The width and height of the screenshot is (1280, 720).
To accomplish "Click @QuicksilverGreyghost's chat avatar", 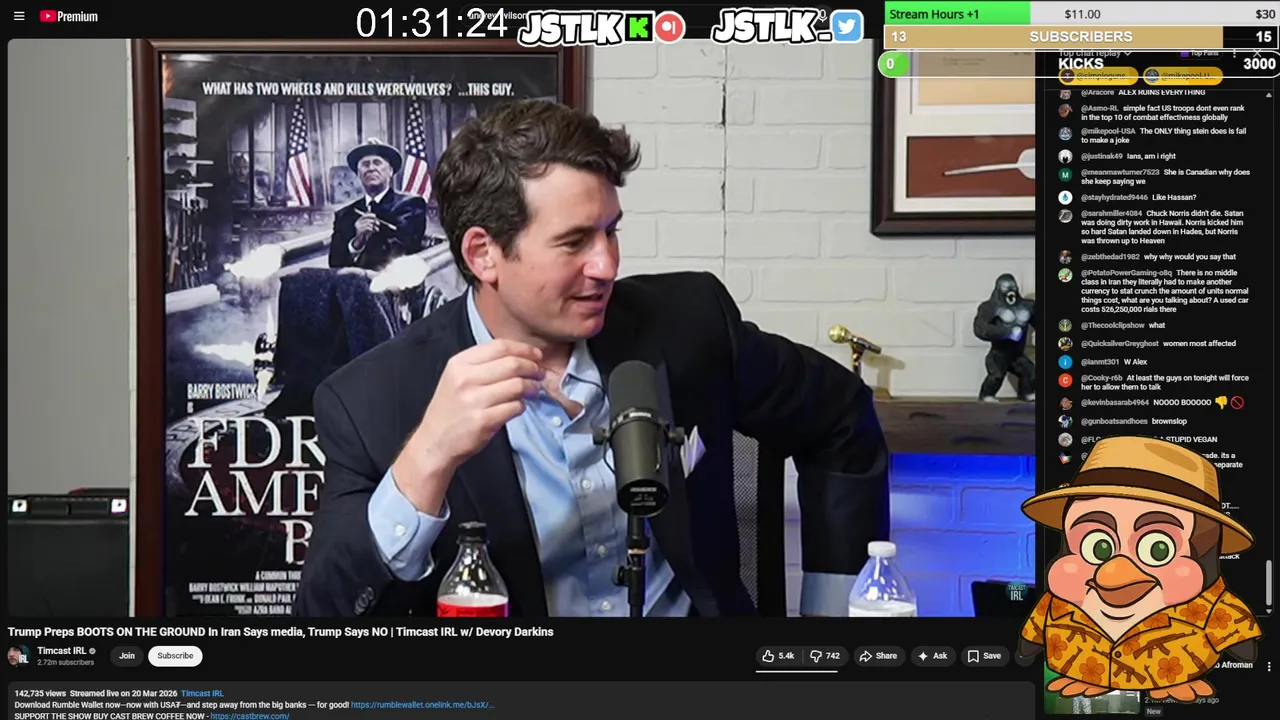I will click(1065, 343).
